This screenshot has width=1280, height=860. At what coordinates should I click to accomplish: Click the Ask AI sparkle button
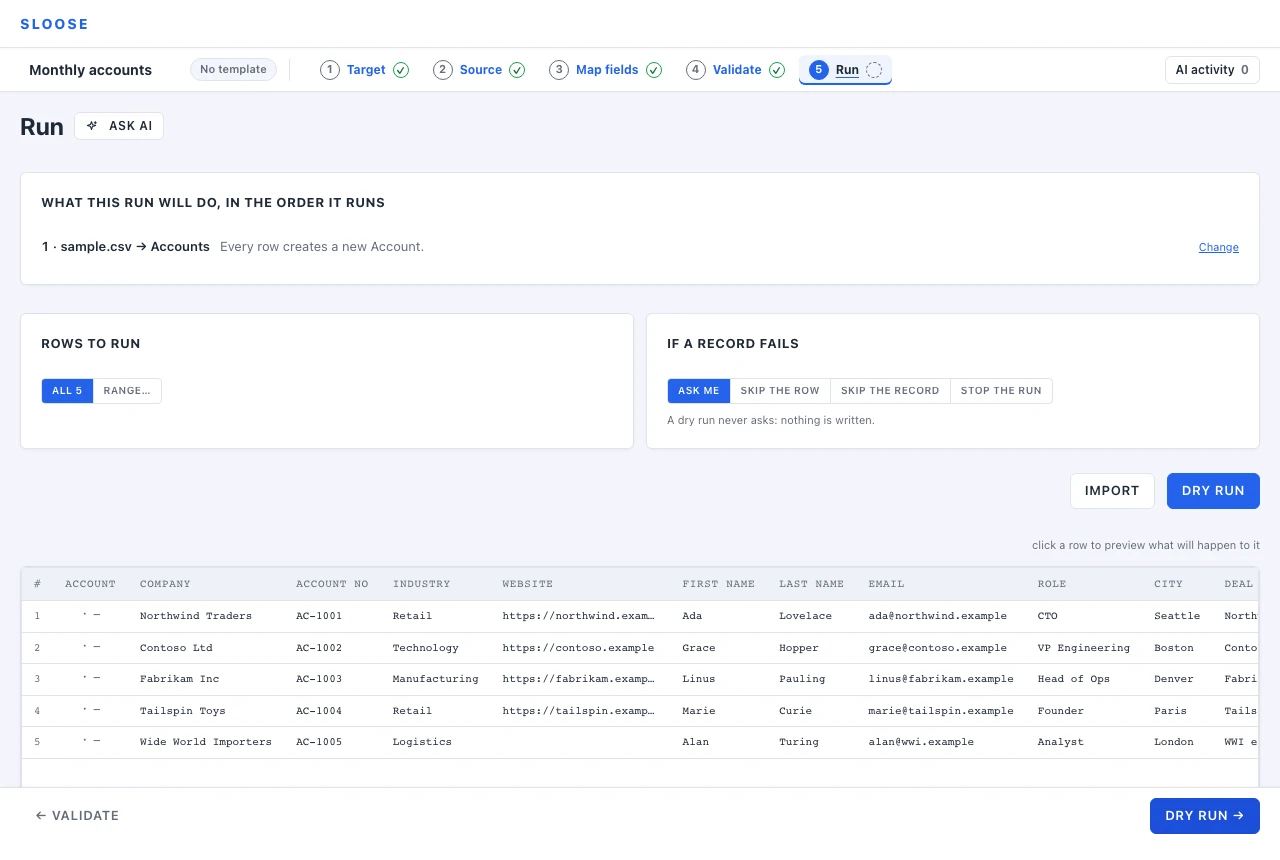point(119,126)
